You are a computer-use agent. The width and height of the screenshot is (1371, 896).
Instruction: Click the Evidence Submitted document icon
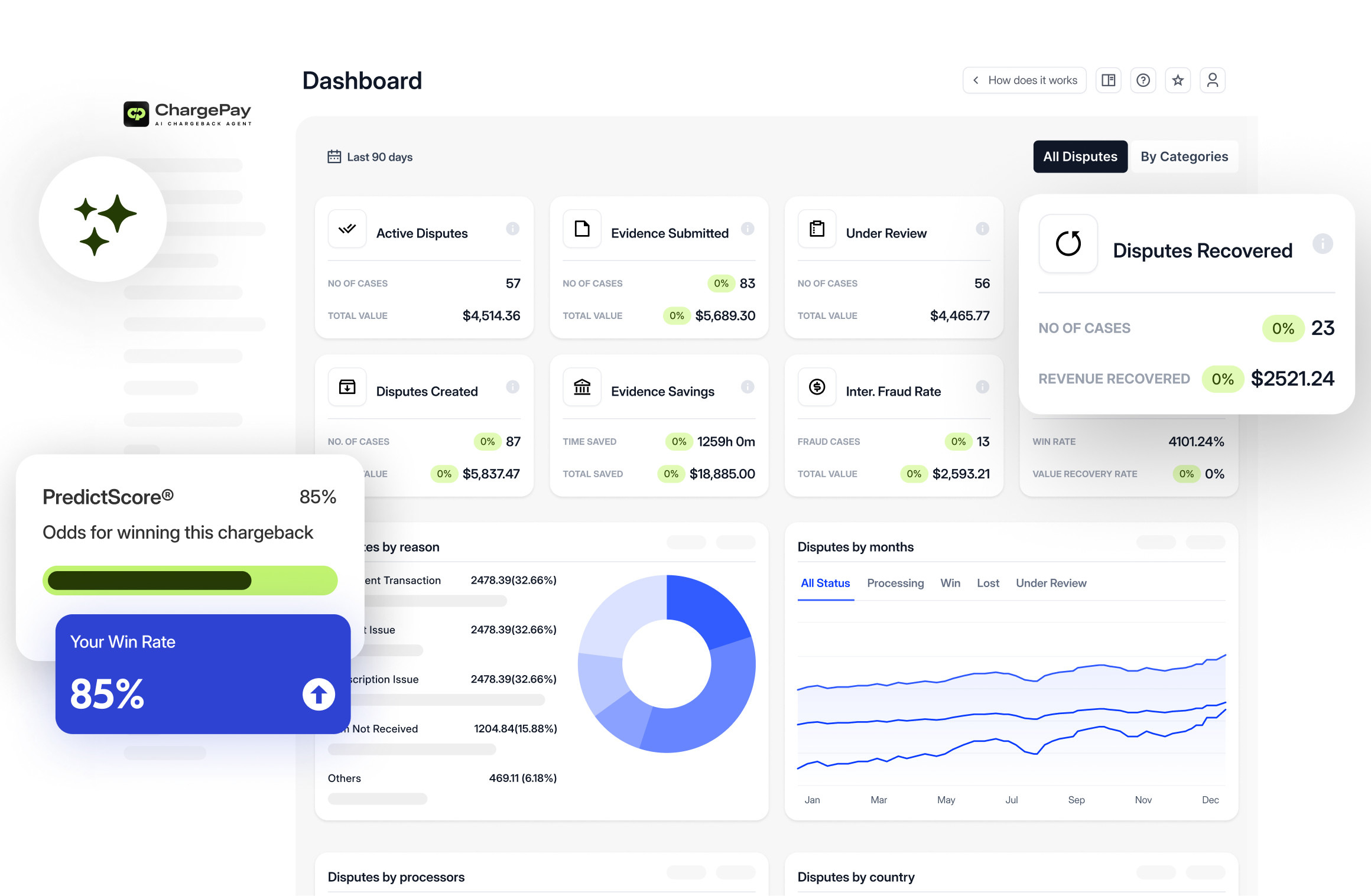coord(582,229)
